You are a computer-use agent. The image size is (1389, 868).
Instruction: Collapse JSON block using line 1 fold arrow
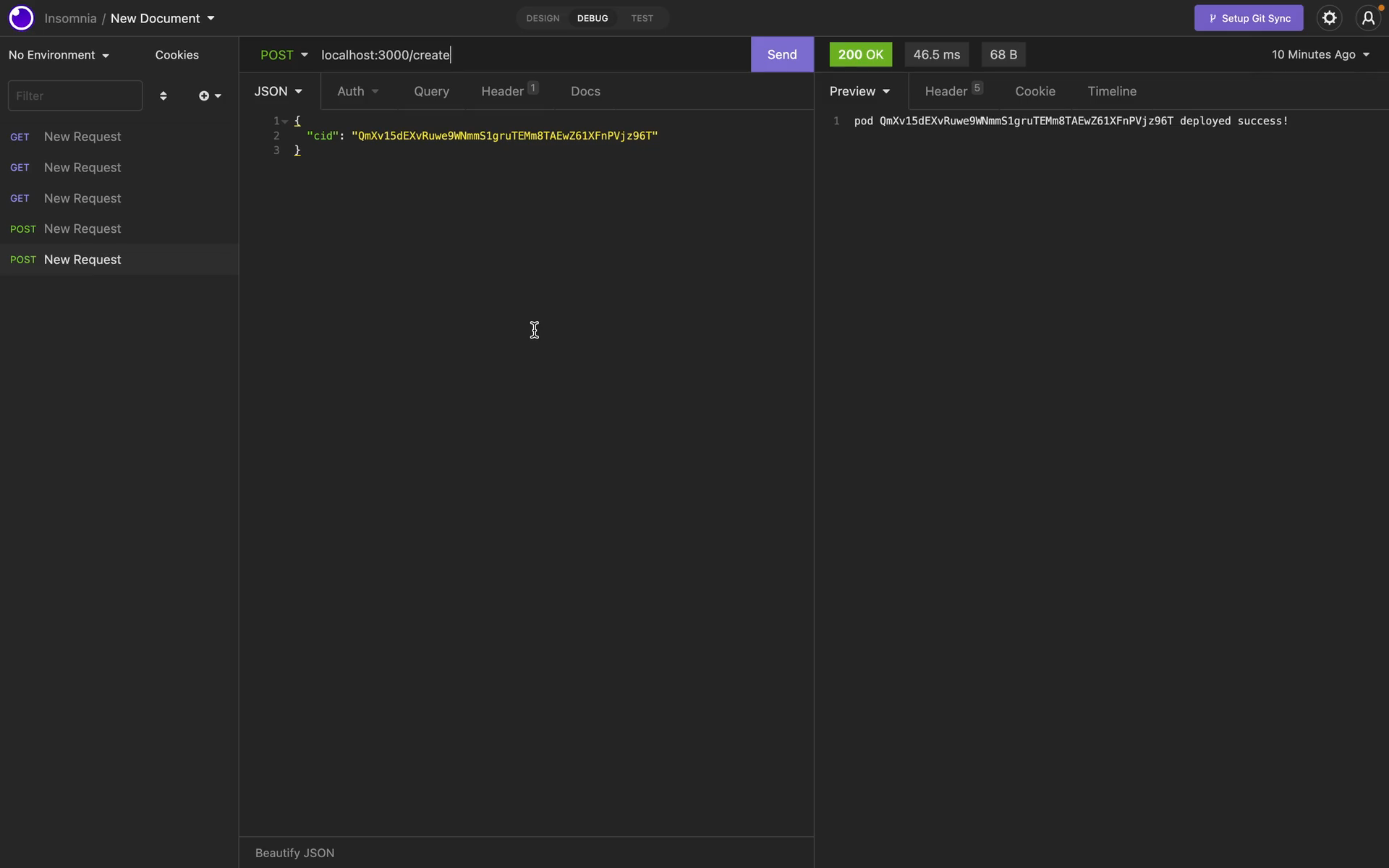coord(285,122)
